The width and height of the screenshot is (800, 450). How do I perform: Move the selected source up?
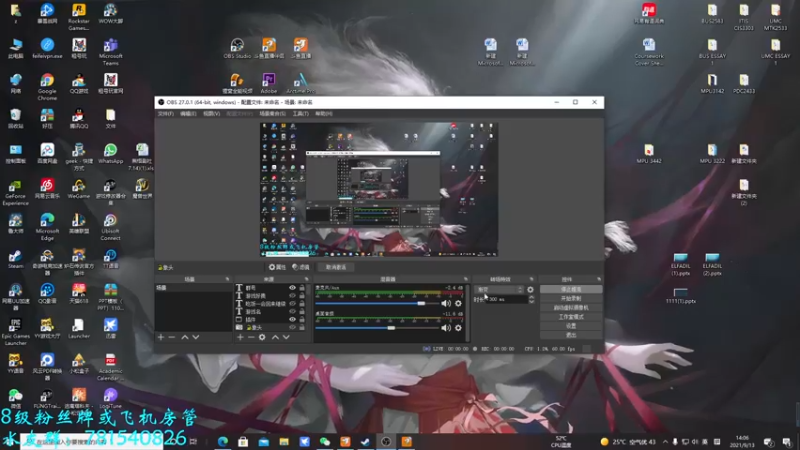275,337
